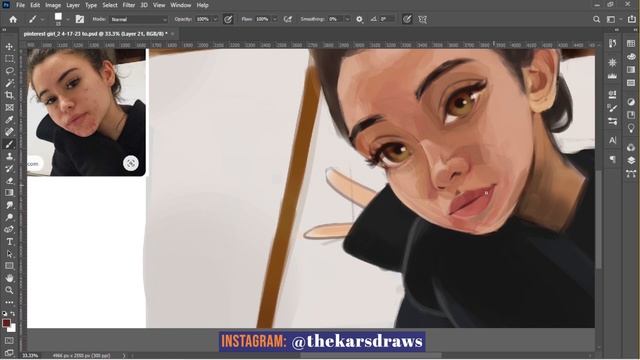
Task: Open the tool preset picker arrow
Action: pos(42,19)
